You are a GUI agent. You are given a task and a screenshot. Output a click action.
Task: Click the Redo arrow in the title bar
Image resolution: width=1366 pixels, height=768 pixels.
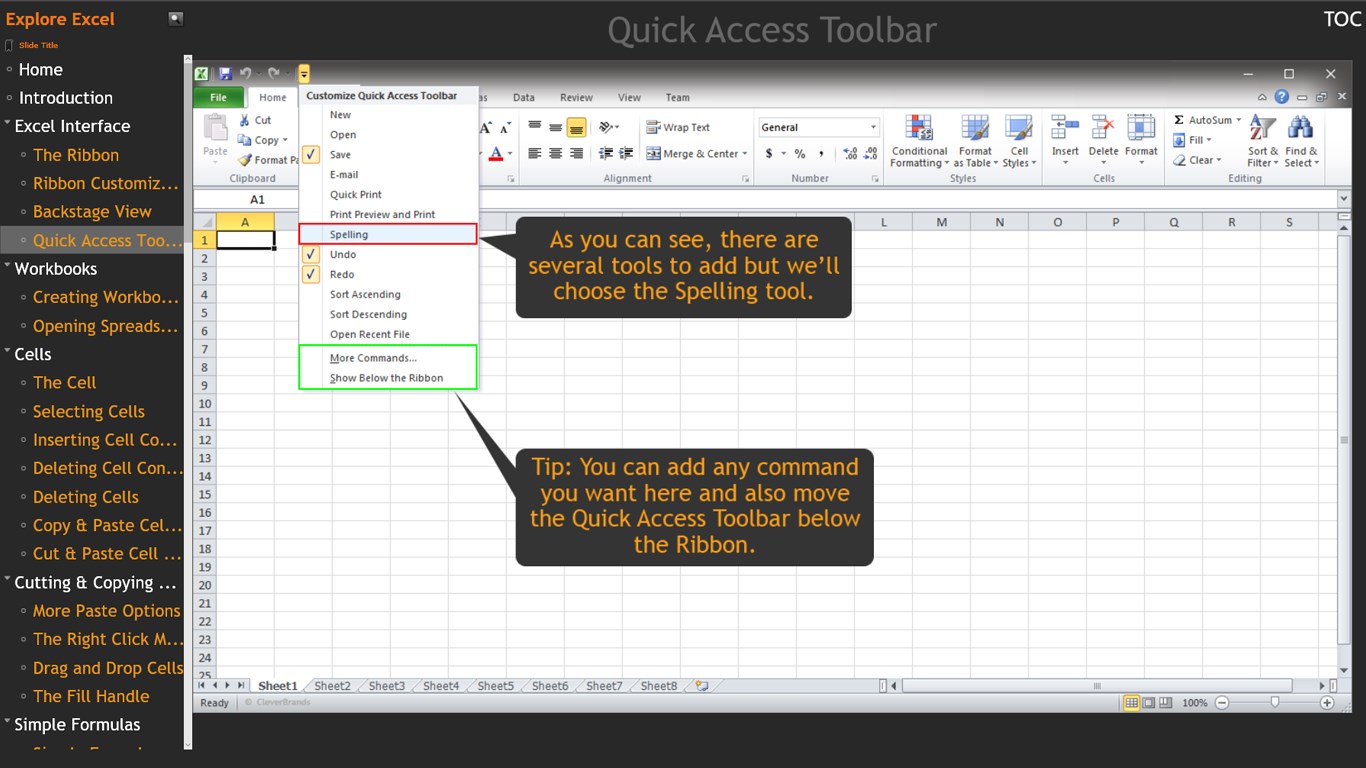[x=273, y=74]
